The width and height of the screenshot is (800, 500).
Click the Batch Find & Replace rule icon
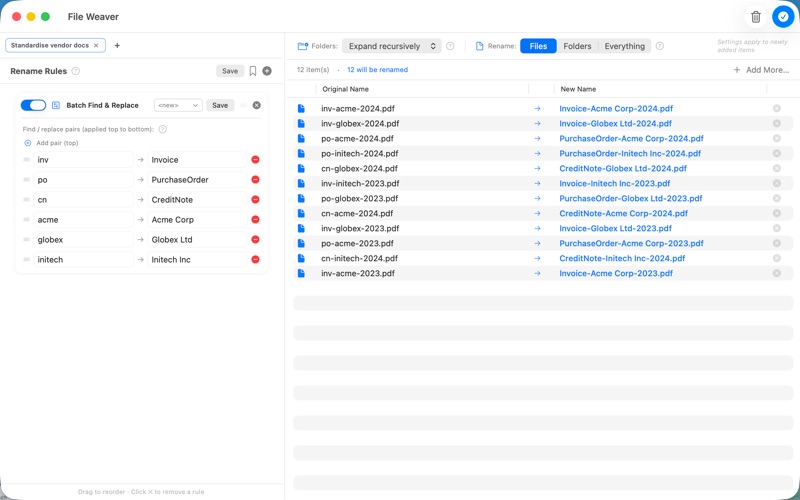coord(56,105)
